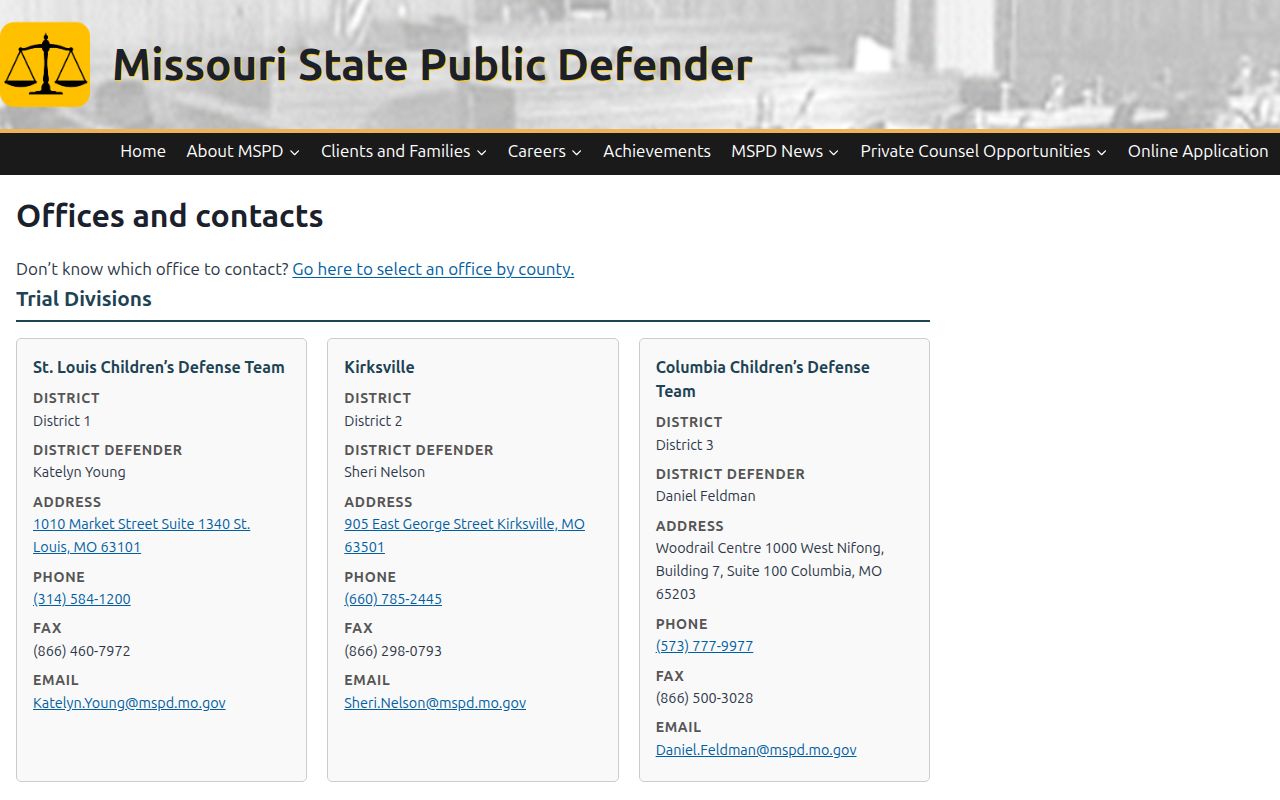The height and width of the screenshot is (800, 1280).
Task: Open the Online Application menu item
Action: point(1198,151)
